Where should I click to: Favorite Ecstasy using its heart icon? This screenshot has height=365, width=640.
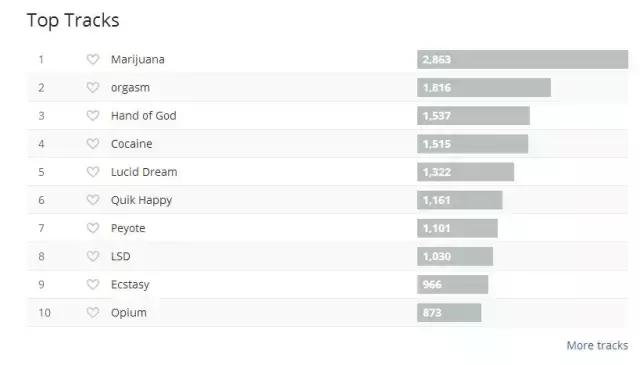point(93,284)
